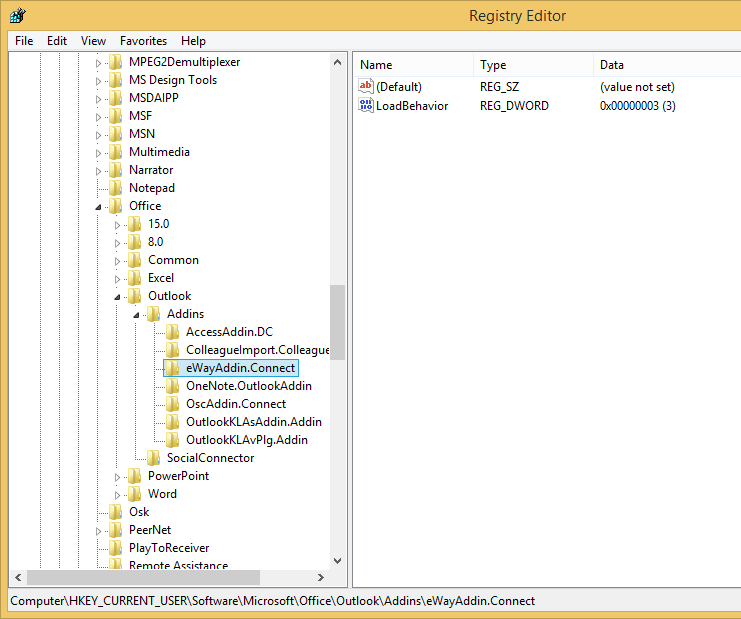Click the Addins folder icon
This screenshot has width=741, height=619.
pos(154,314)
